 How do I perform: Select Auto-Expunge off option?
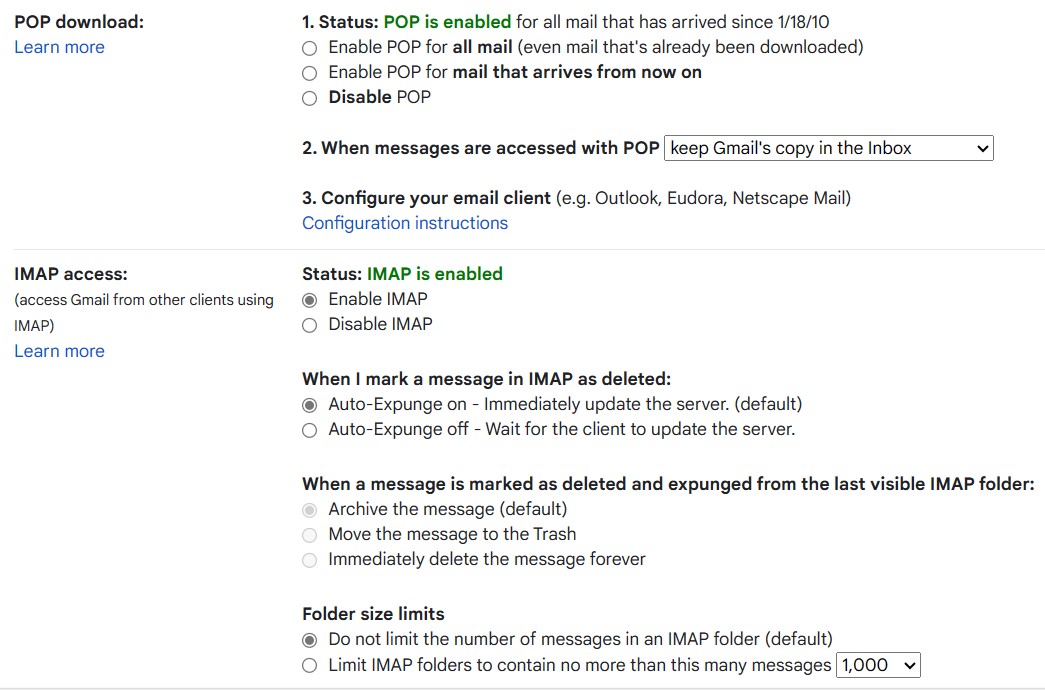pyautogui.click(x=310, y=429)
